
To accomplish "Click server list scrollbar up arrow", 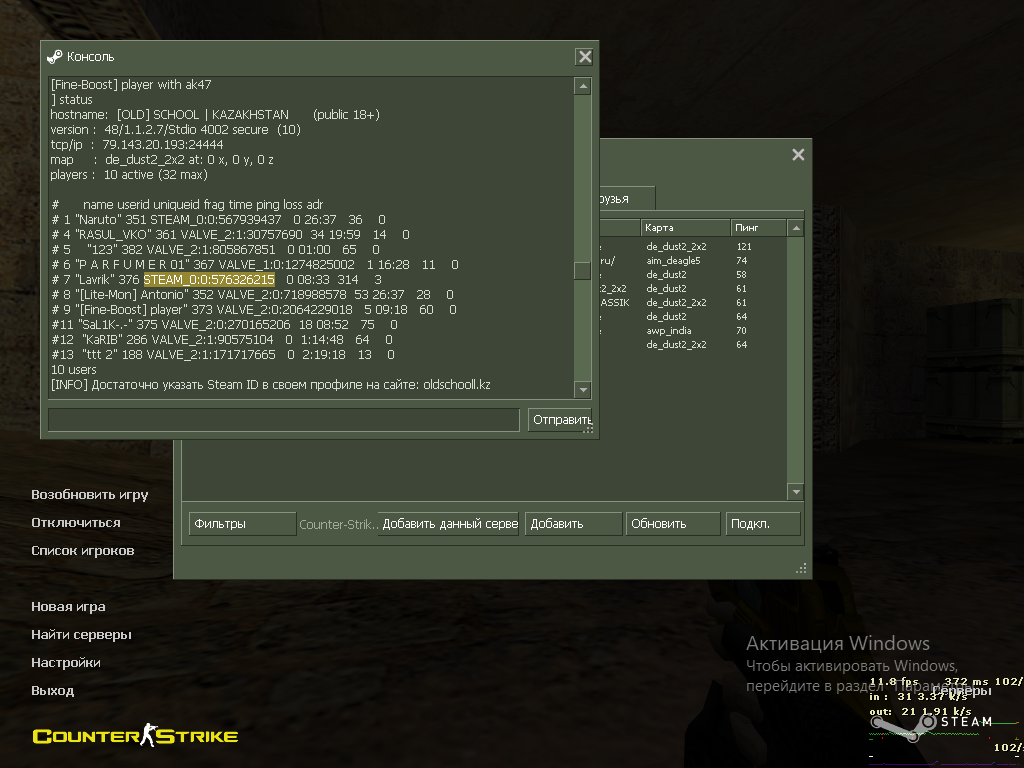I will [795, 228].
